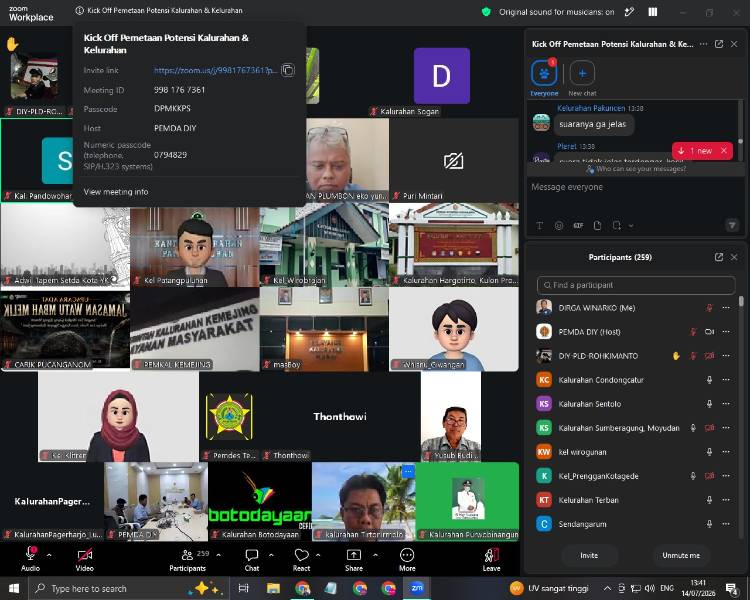Copy the meeting invite link

pos(287,70)
